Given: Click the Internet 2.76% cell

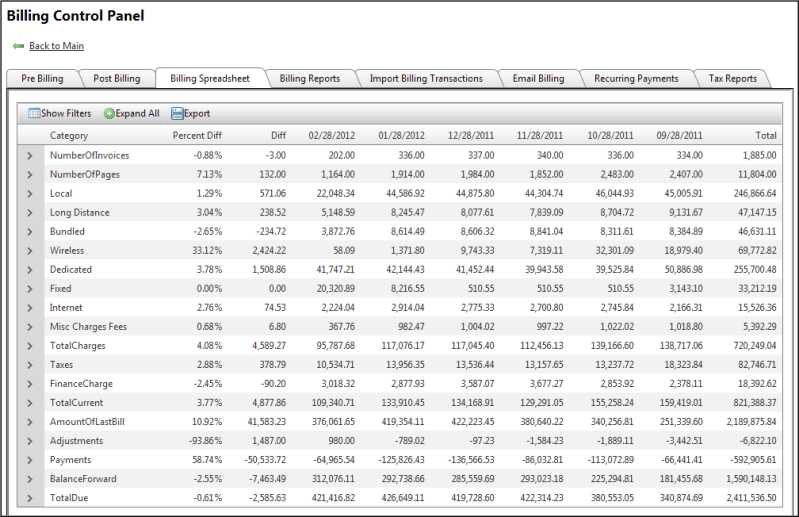Looking at the screenshot, I should (209, 308).
